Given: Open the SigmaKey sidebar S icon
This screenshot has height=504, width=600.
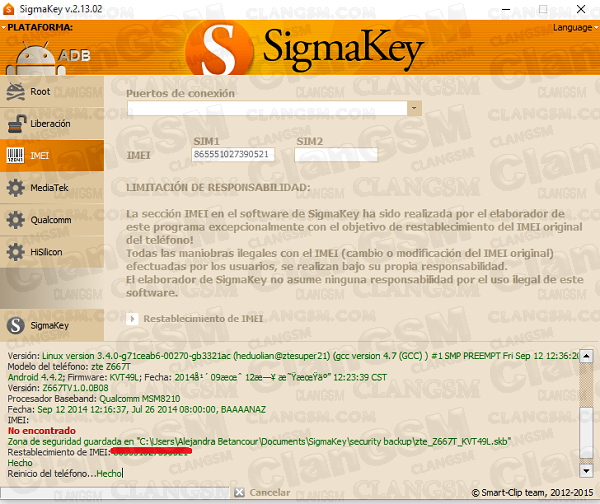Looking at the screenshot, I should (x=16, y=325).
